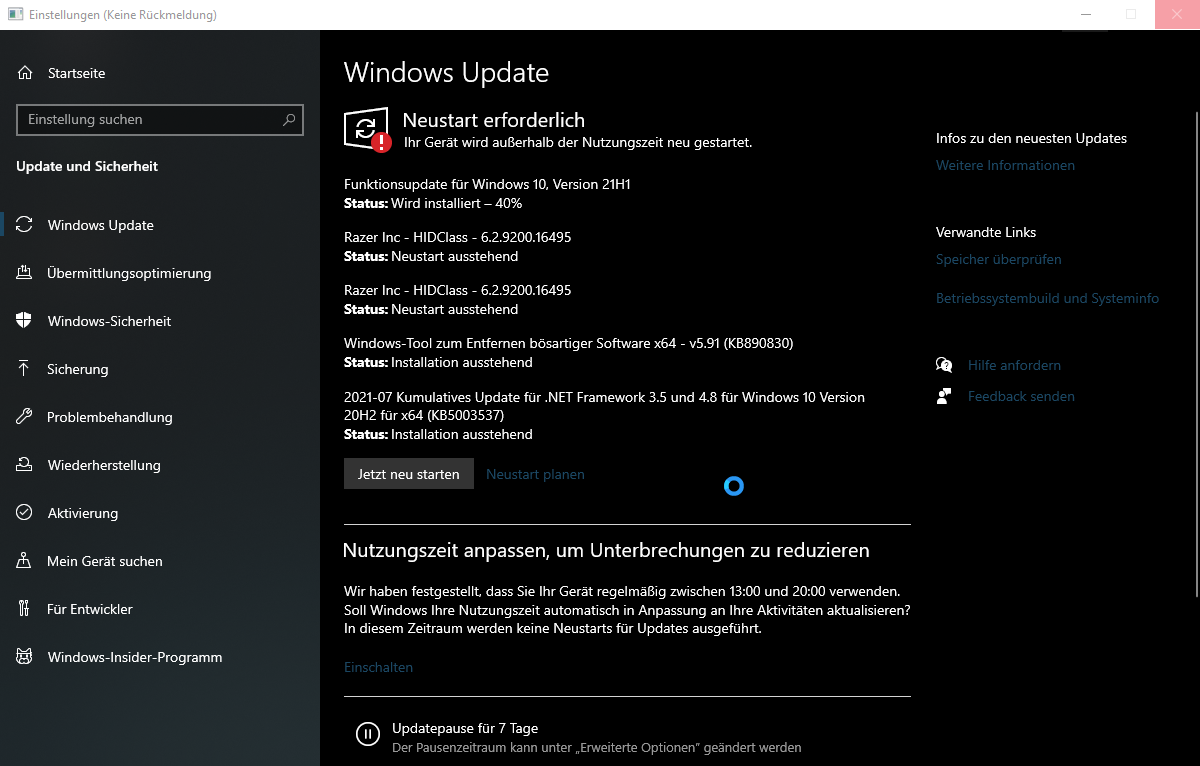Click the Startseite home icon

(25, 73)
